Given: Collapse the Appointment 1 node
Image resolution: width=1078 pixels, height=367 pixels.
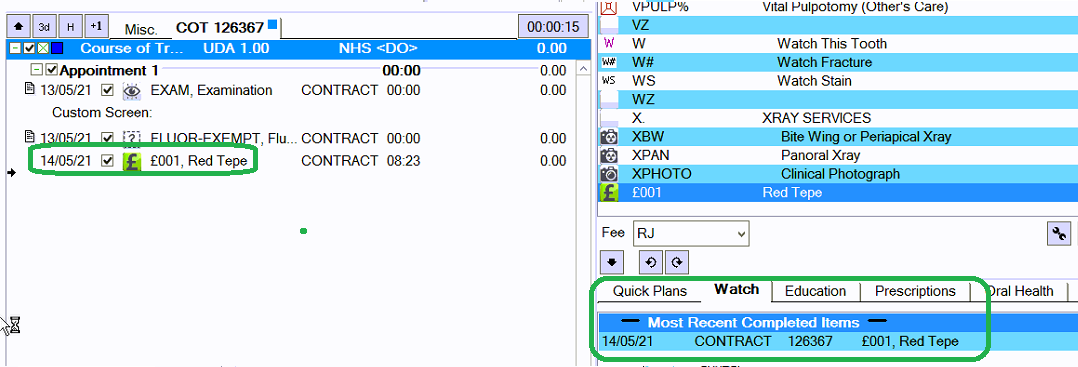Looking at the screenshot, I should [x=37, y=70].
